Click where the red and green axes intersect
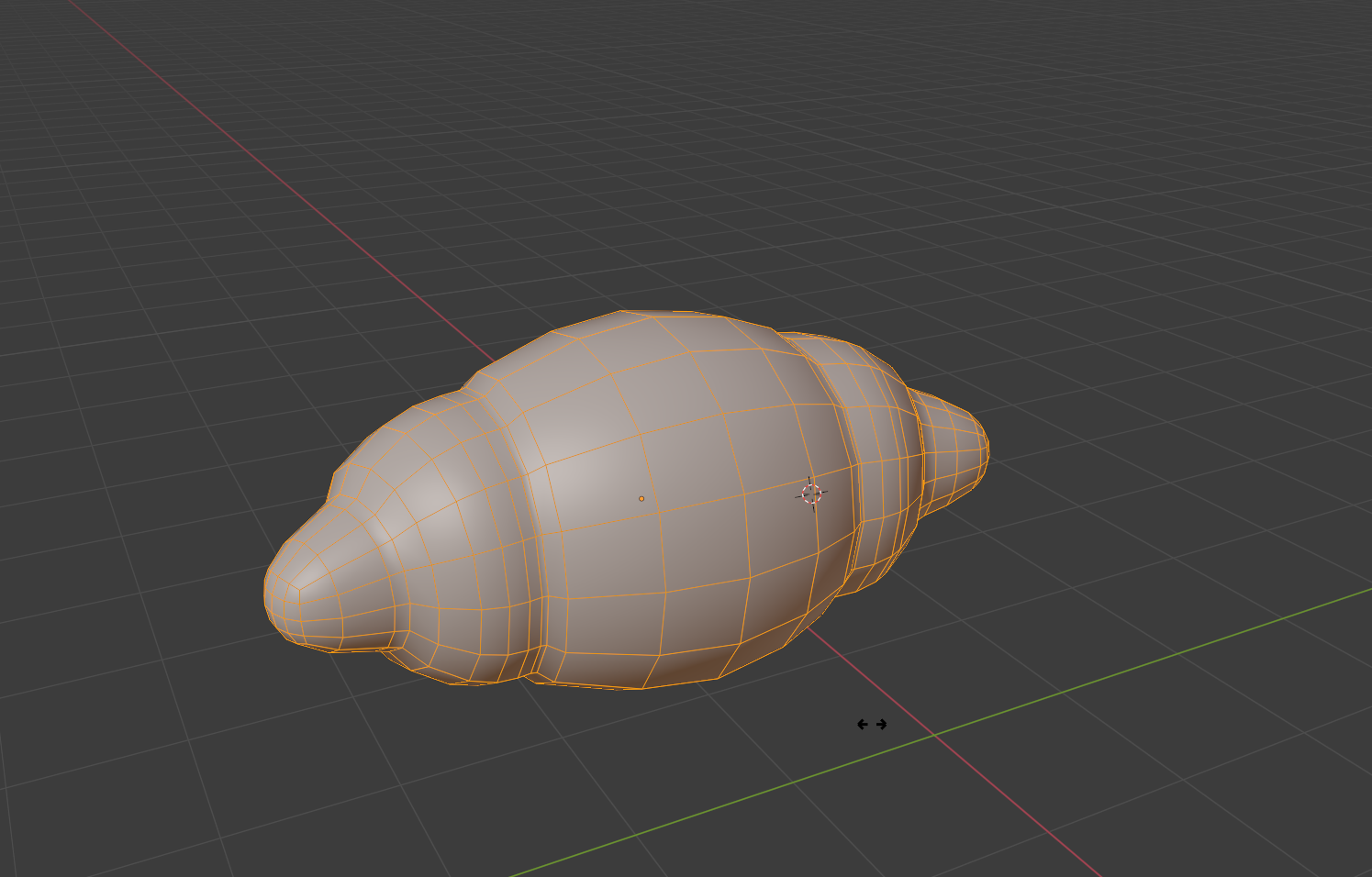Viewport: 1372px width, 877px height. coord(933,735)
